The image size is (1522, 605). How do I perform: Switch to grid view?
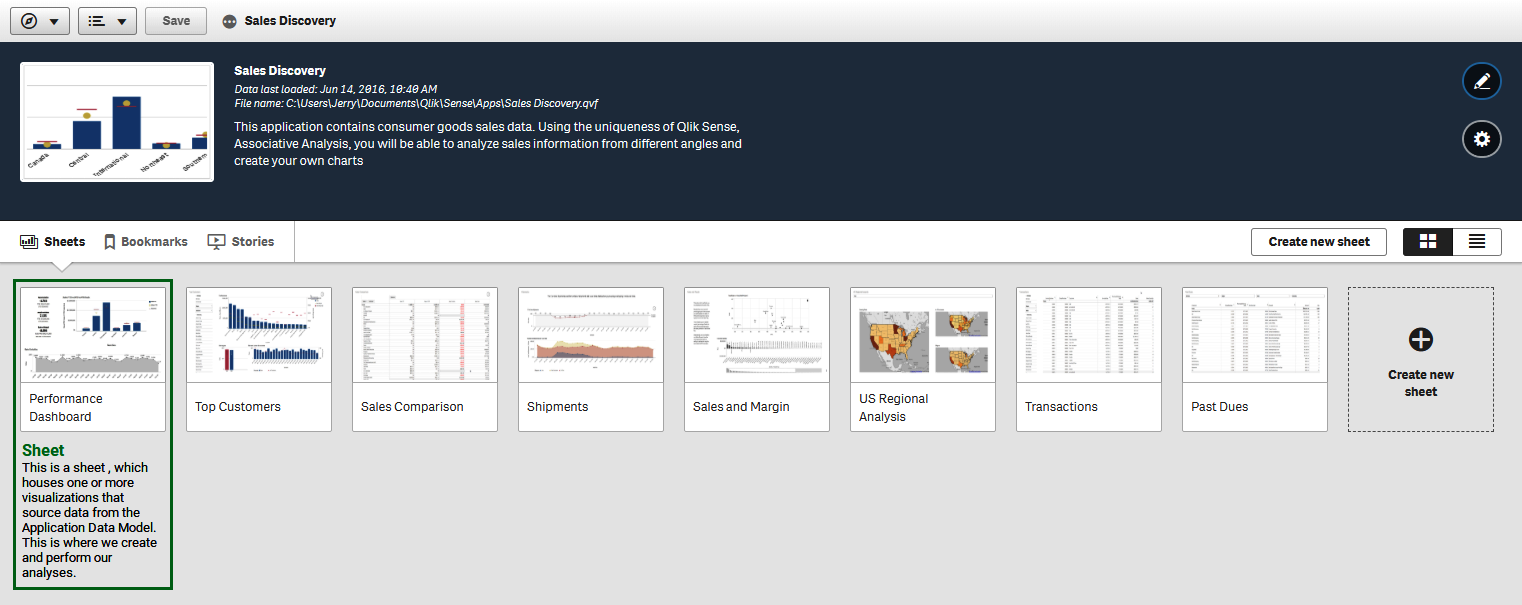click(1428, 242)
